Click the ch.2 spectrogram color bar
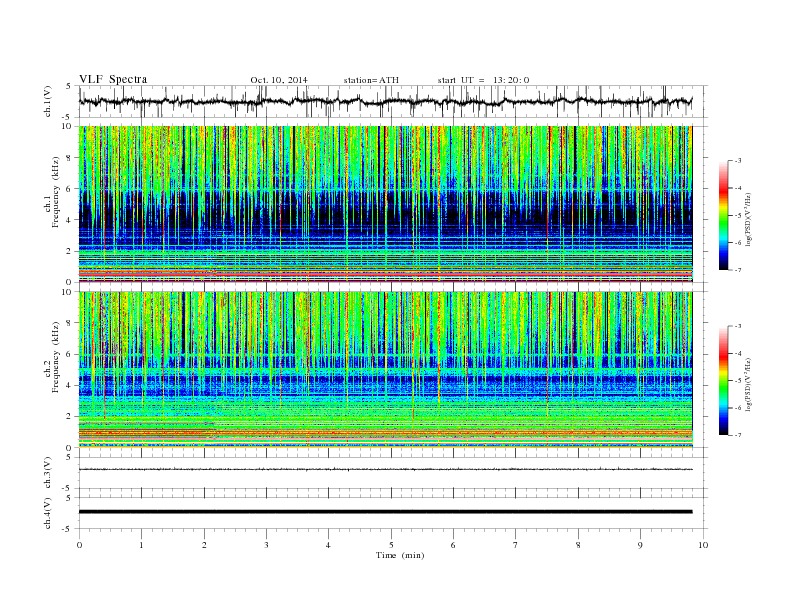This screenshot has height=612, width=792. (x=723, y=381)
